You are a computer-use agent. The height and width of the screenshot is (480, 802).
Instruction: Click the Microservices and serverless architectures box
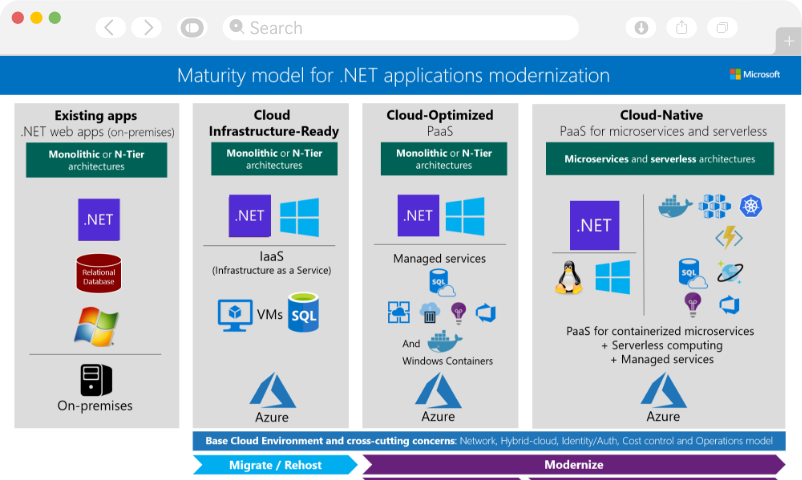[659, 159]
